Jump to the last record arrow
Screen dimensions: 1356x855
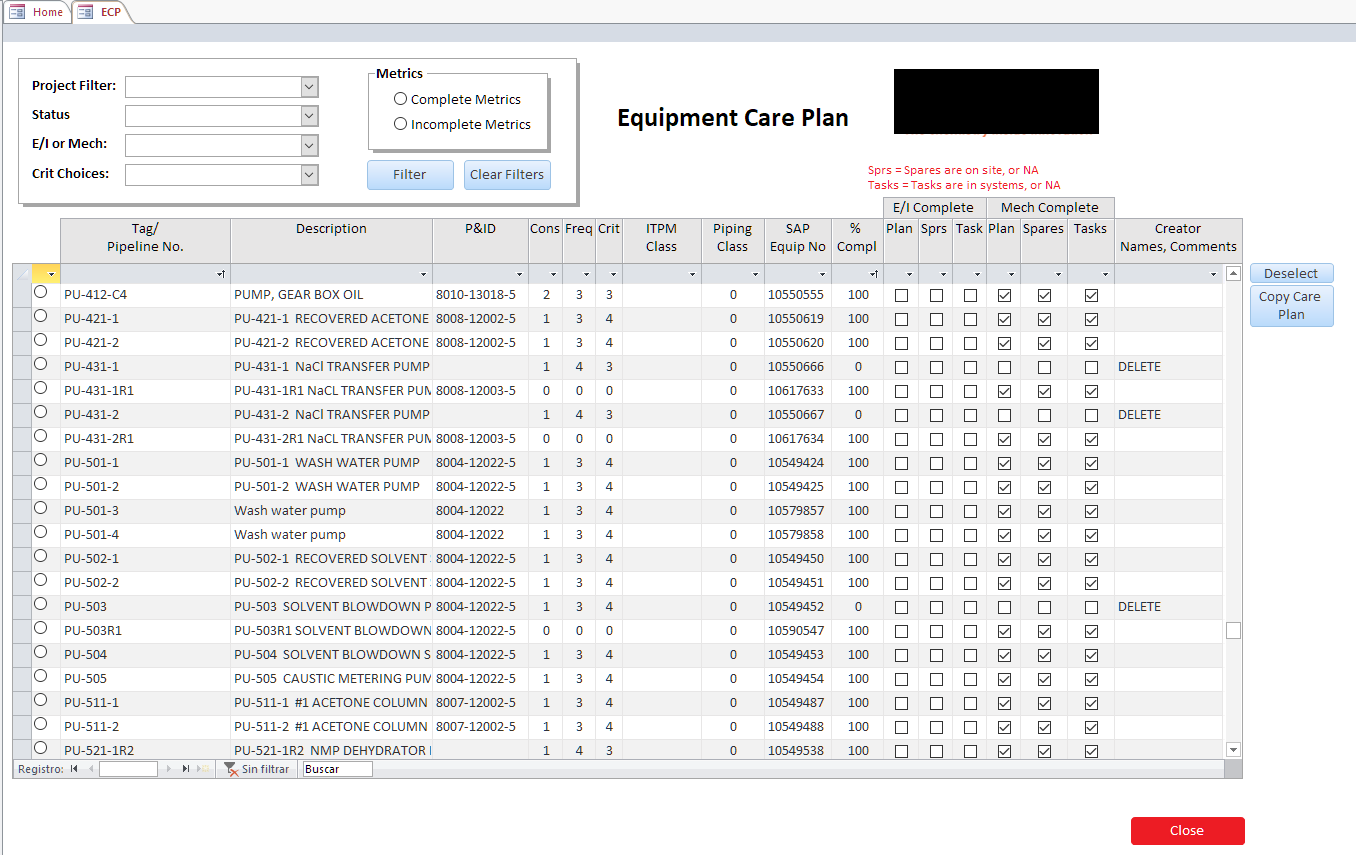click(x=186, y=769)
